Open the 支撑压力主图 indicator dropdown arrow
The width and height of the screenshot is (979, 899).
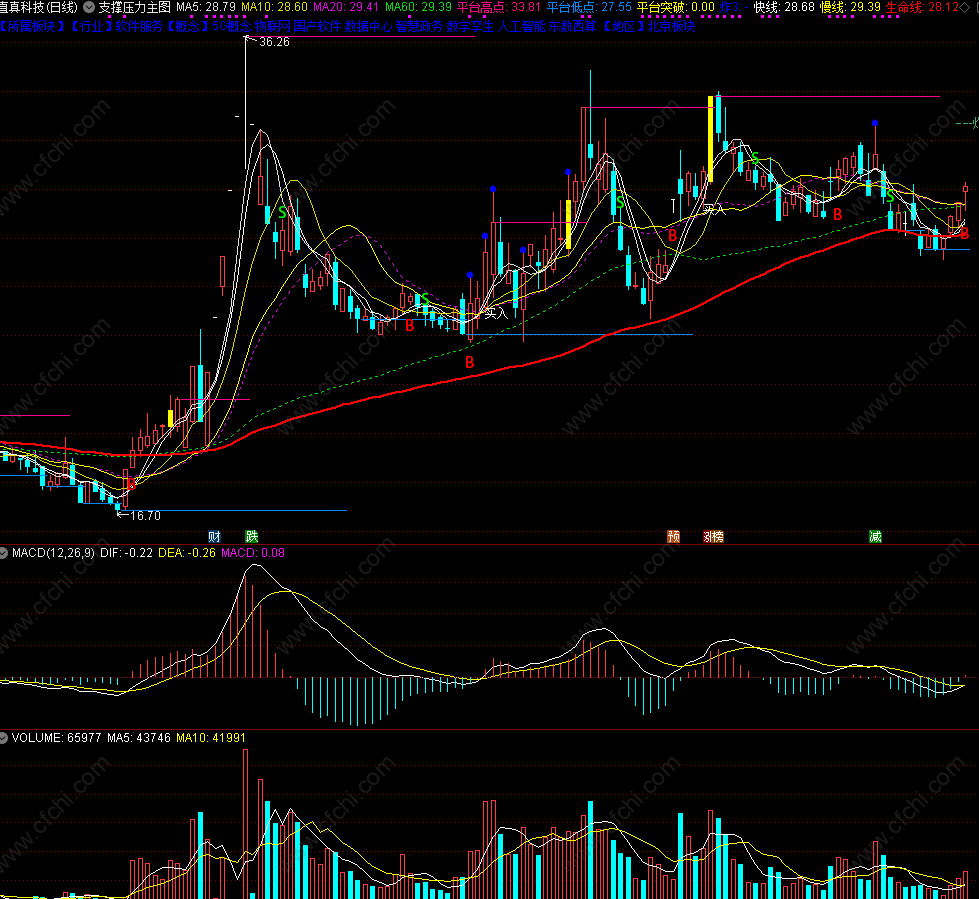(89, 7)
